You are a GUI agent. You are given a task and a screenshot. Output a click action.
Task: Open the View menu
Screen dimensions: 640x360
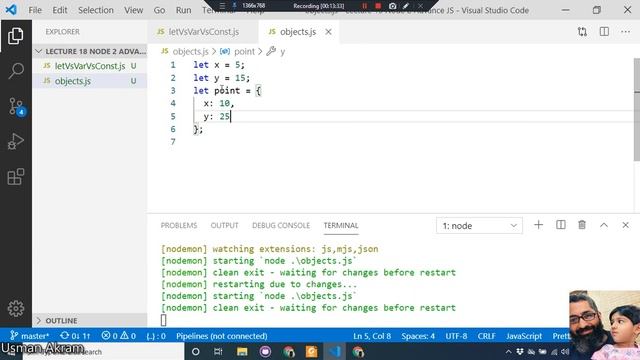coord(133,10)
